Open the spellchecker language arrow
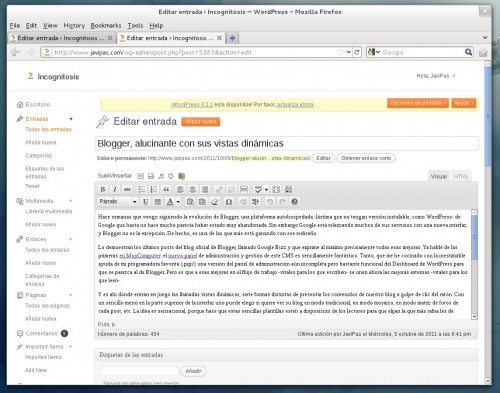The image size is (500, 393). point(266,189)
